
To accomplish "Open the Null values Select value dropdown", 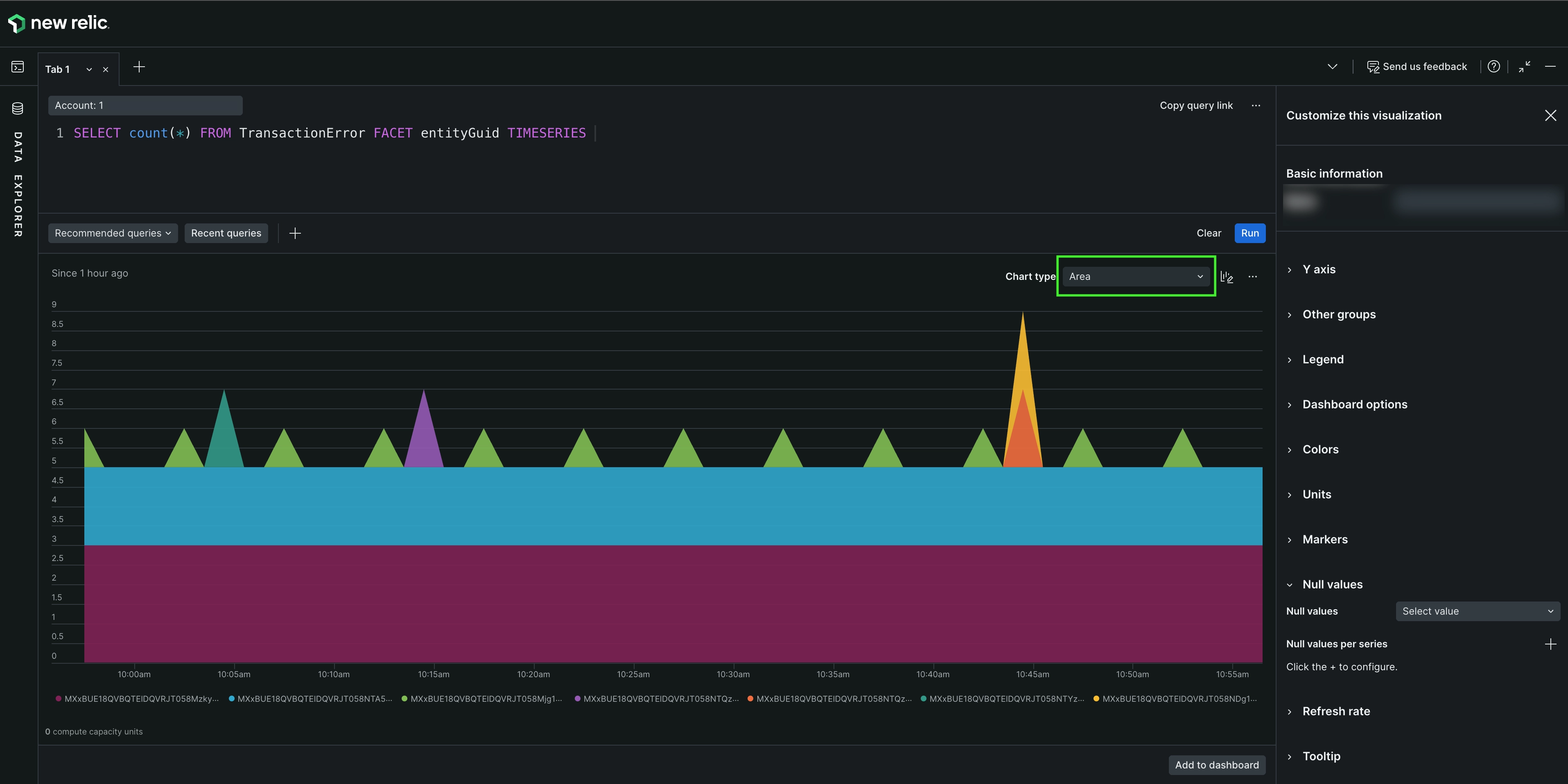I will [x=1477, y=611].
